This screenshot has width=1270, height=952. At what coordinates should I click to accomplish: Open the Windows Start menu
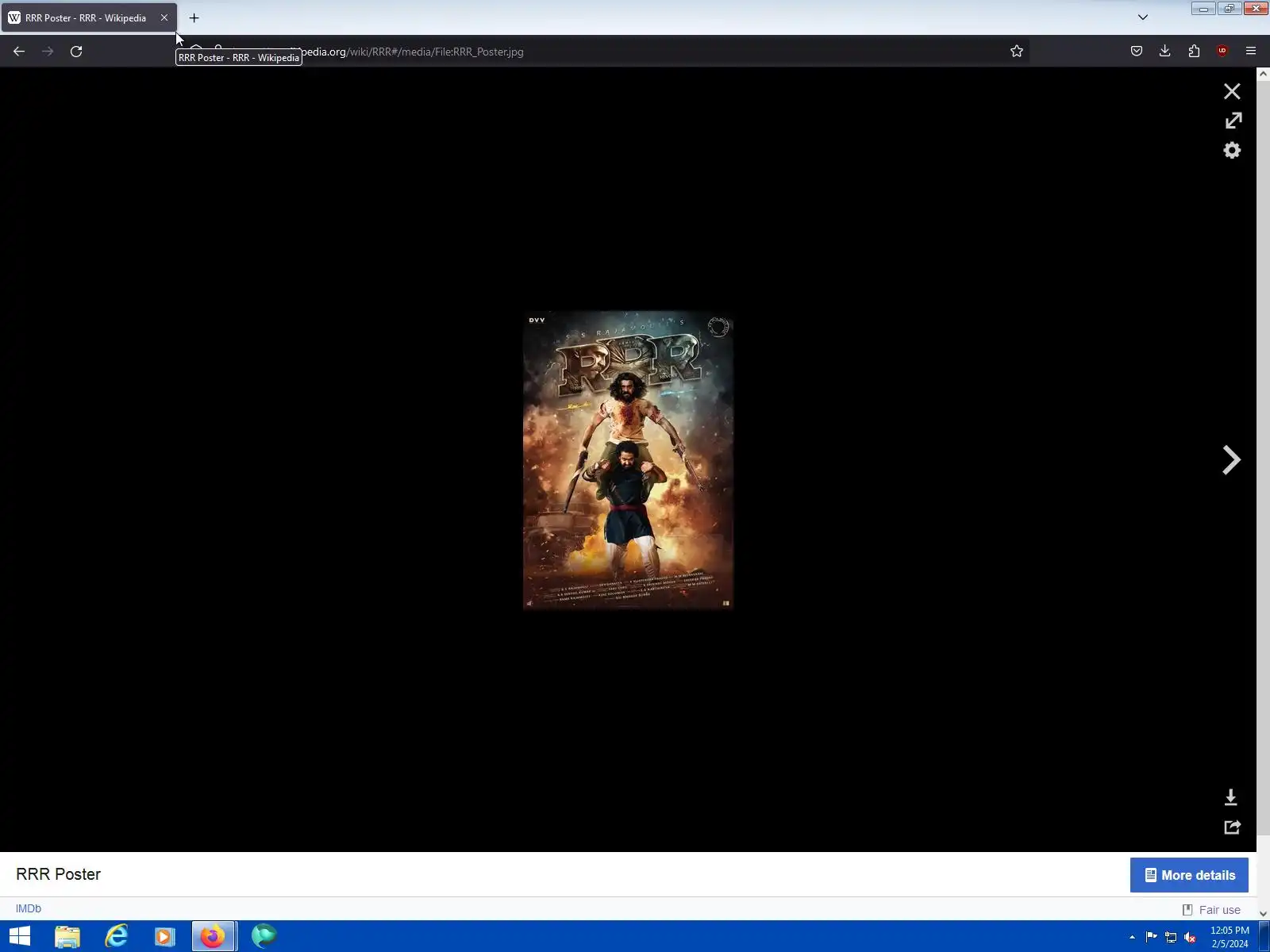[x=20, y=936]
